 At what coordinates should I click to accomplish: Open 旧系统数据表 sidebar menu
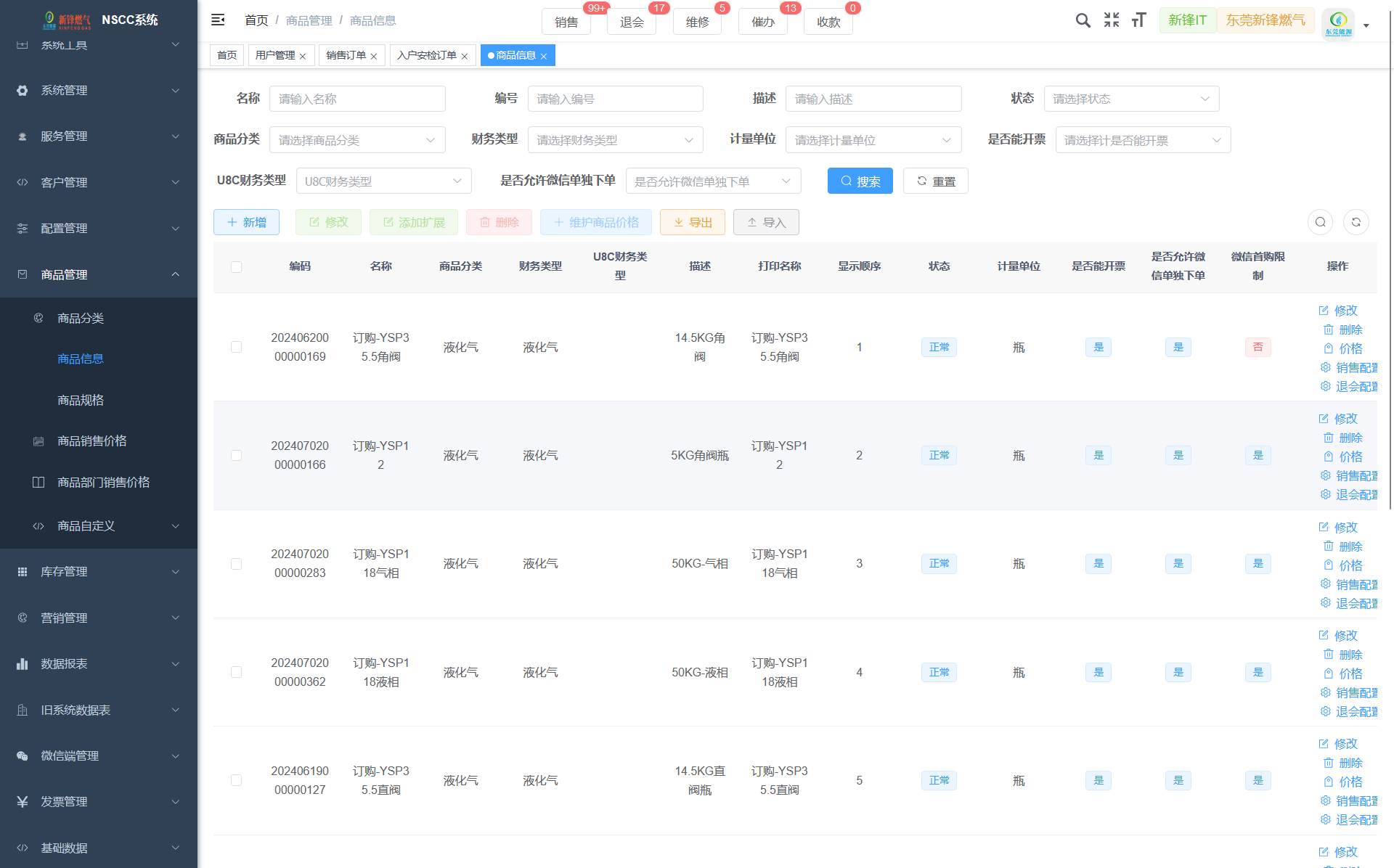tap(99, 711)
